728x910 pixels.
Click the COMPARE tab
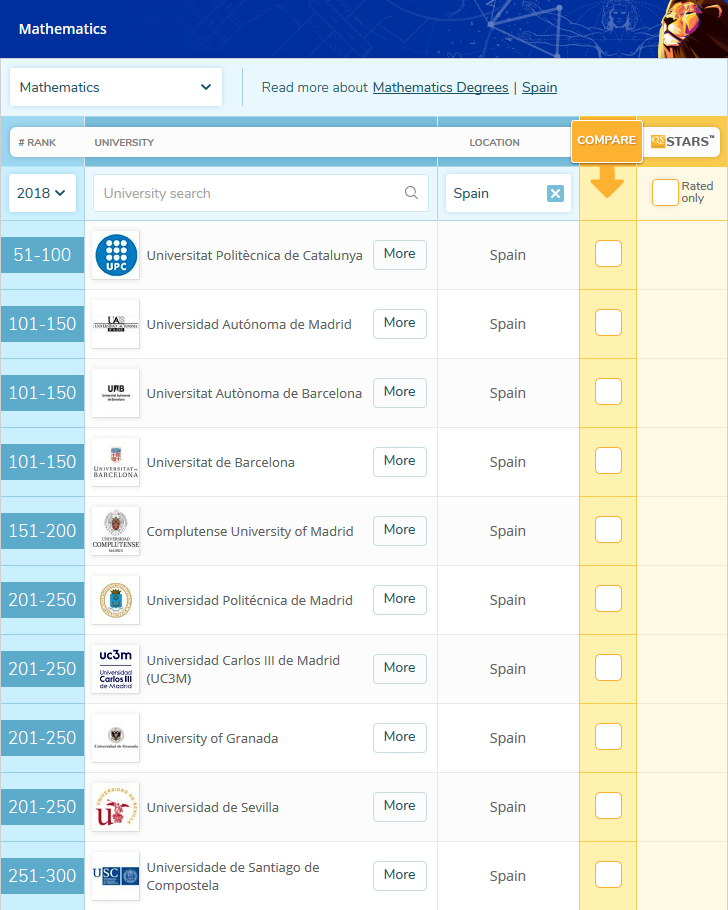[x=607, y=140]
